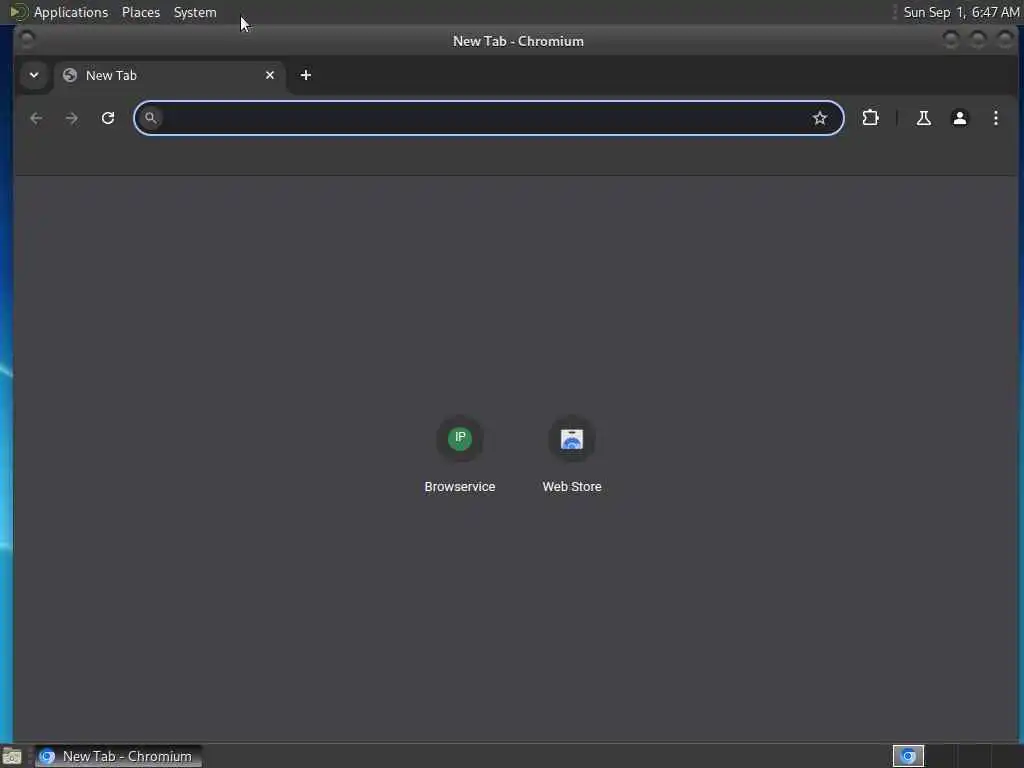Click the search magnifier in address bar
The width and height of the screenshot is (1024, 768).
tap(151, 118)
